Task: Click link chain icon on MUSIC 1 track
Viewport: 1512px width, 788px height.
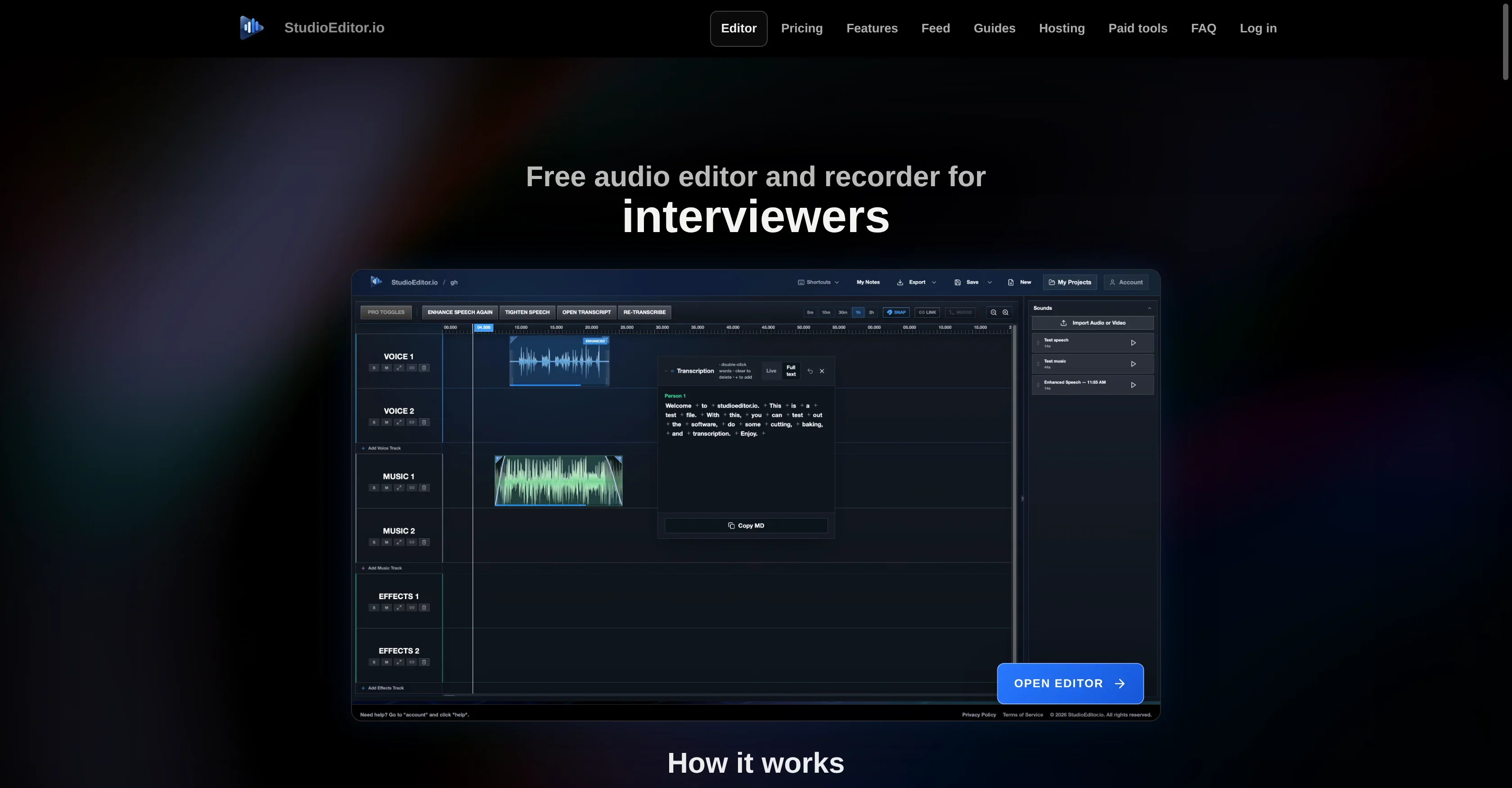Action: coord(412,488)
